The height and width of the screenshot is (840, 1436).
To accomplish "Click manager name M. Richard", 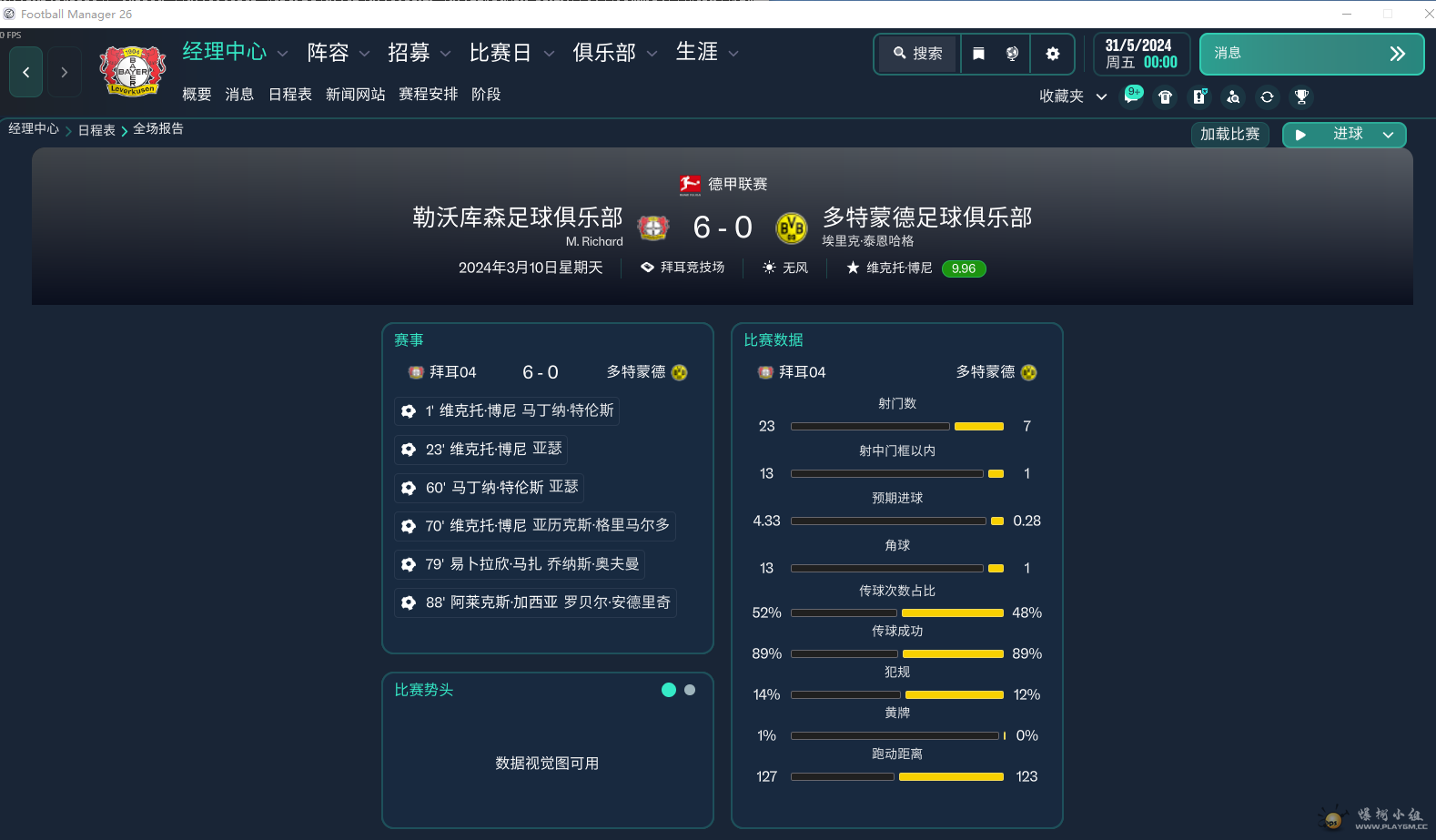I will pos(594,242).
